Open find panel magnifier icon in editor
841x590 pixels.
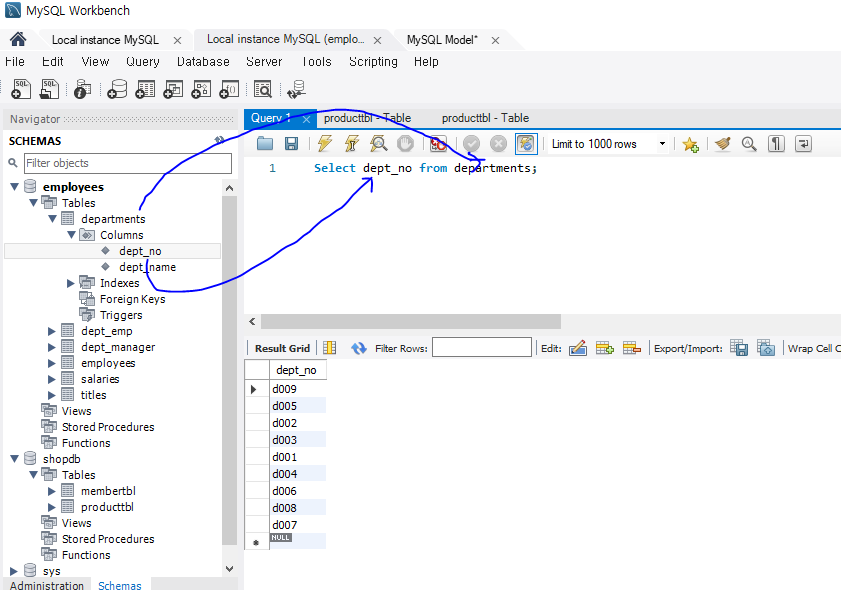coord(749,144)
